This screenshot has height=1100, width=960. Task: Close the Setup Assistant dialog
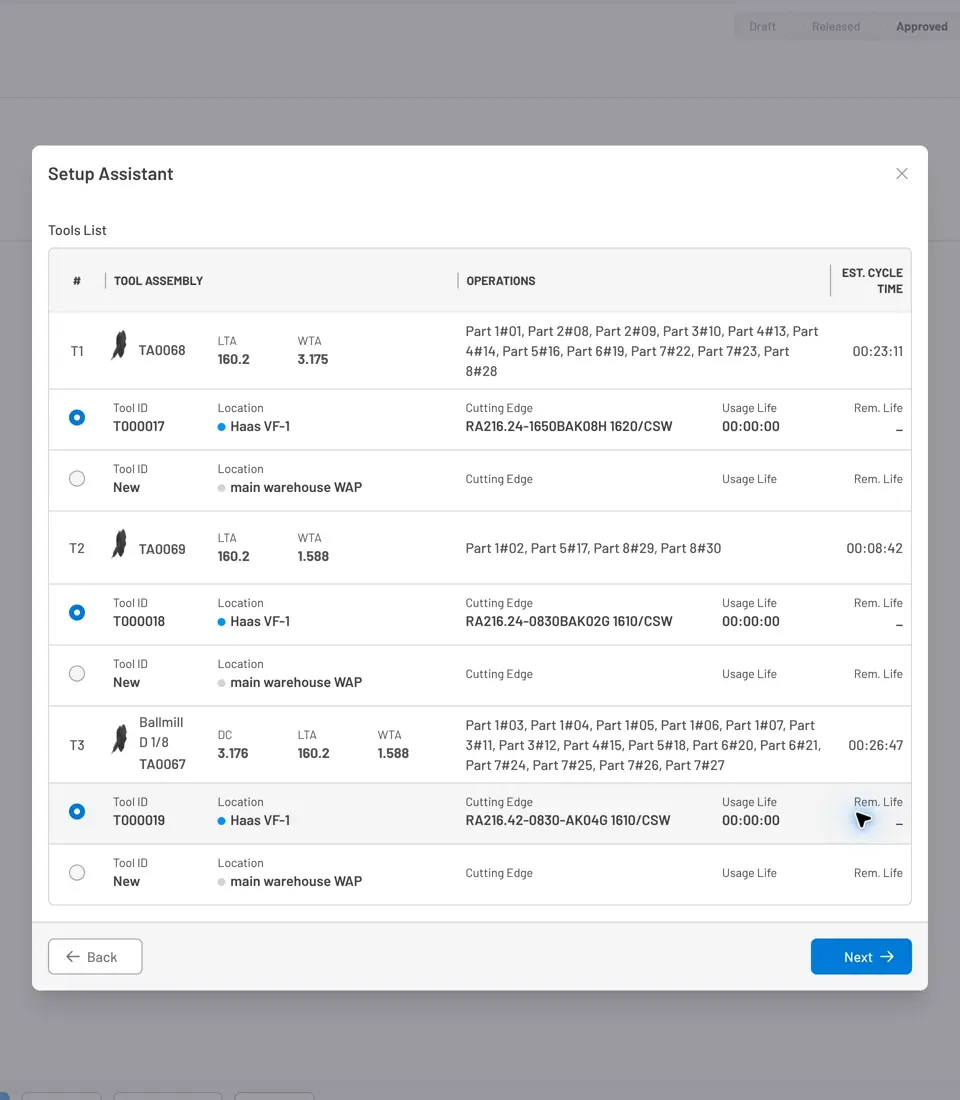(x=902, y=173)
